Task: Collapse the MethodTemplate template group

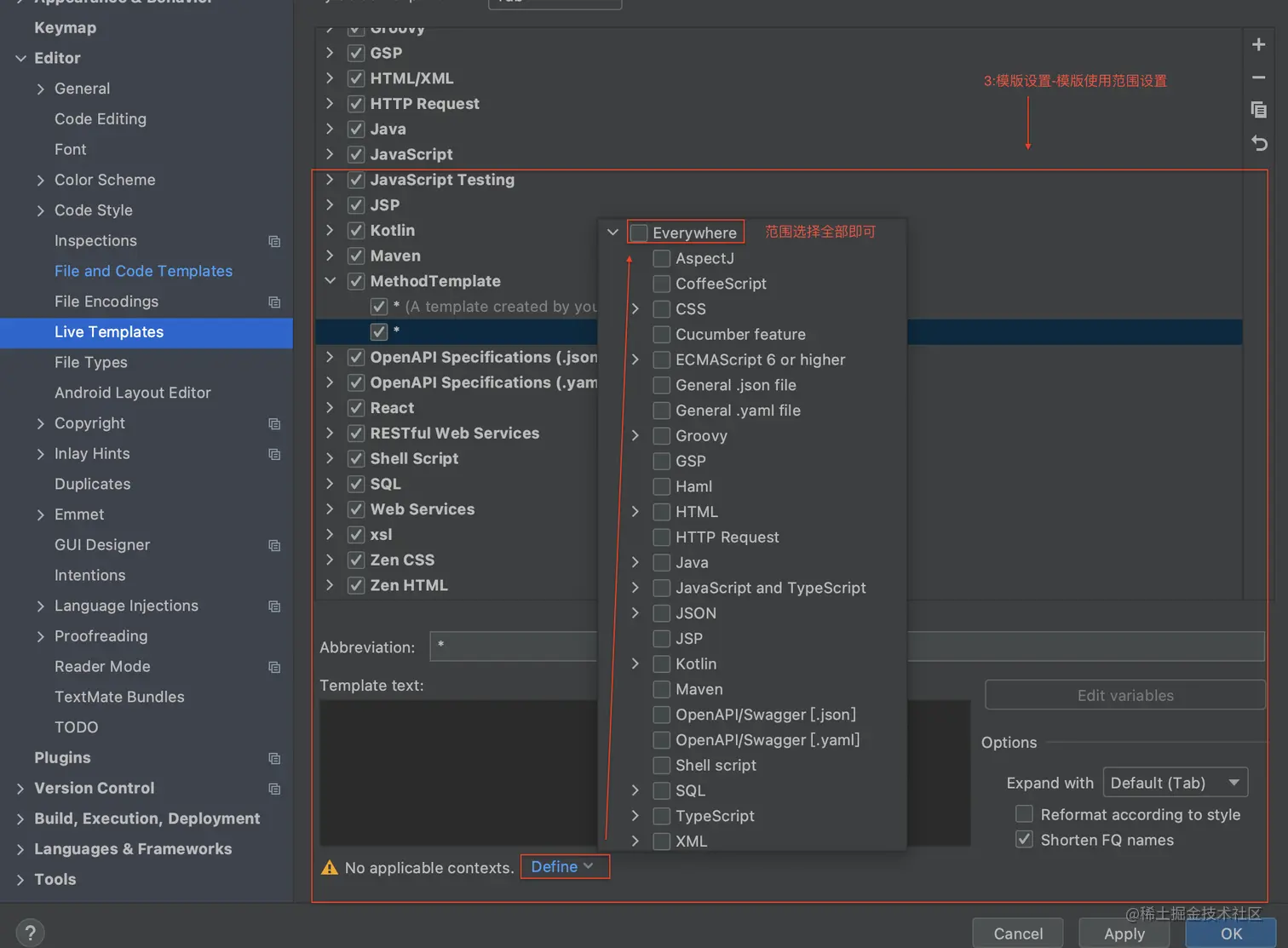Action: (330, 280)
